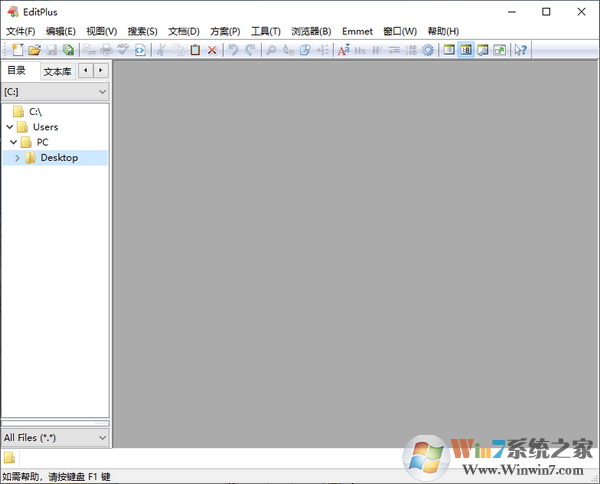The image size is (600, 484).
Task: Click the Replace toolbar icon
Action: coord(288,50)
